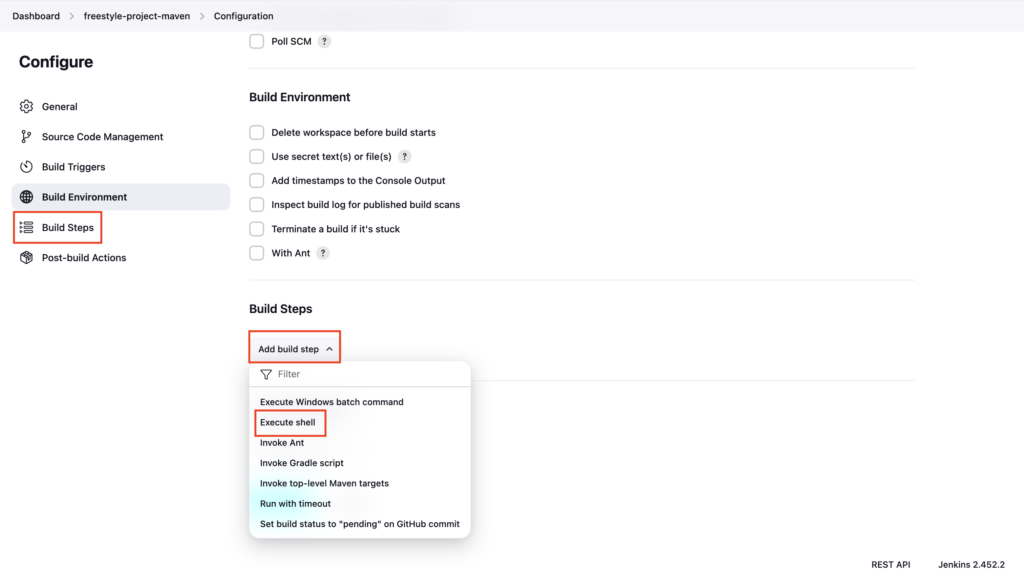Open the REST API link
Viewport: 1024px width, 586px height.
pos(891,564)
